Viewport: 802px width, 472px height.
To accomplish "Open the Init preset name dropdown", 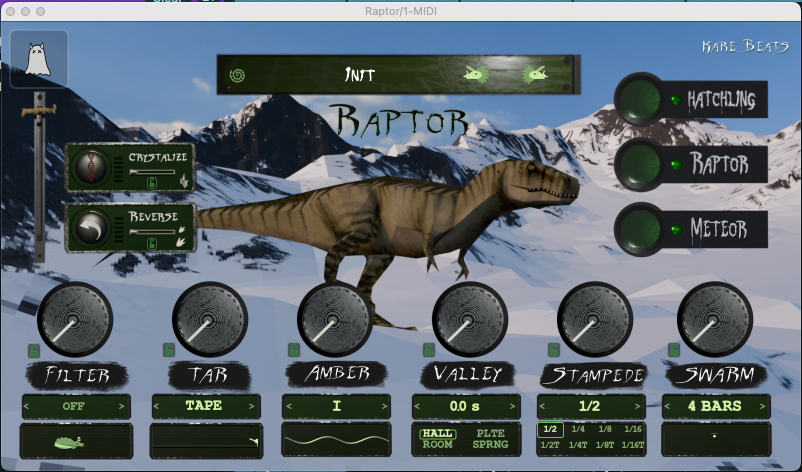I will pyautogui.click(x=360, y=75).
